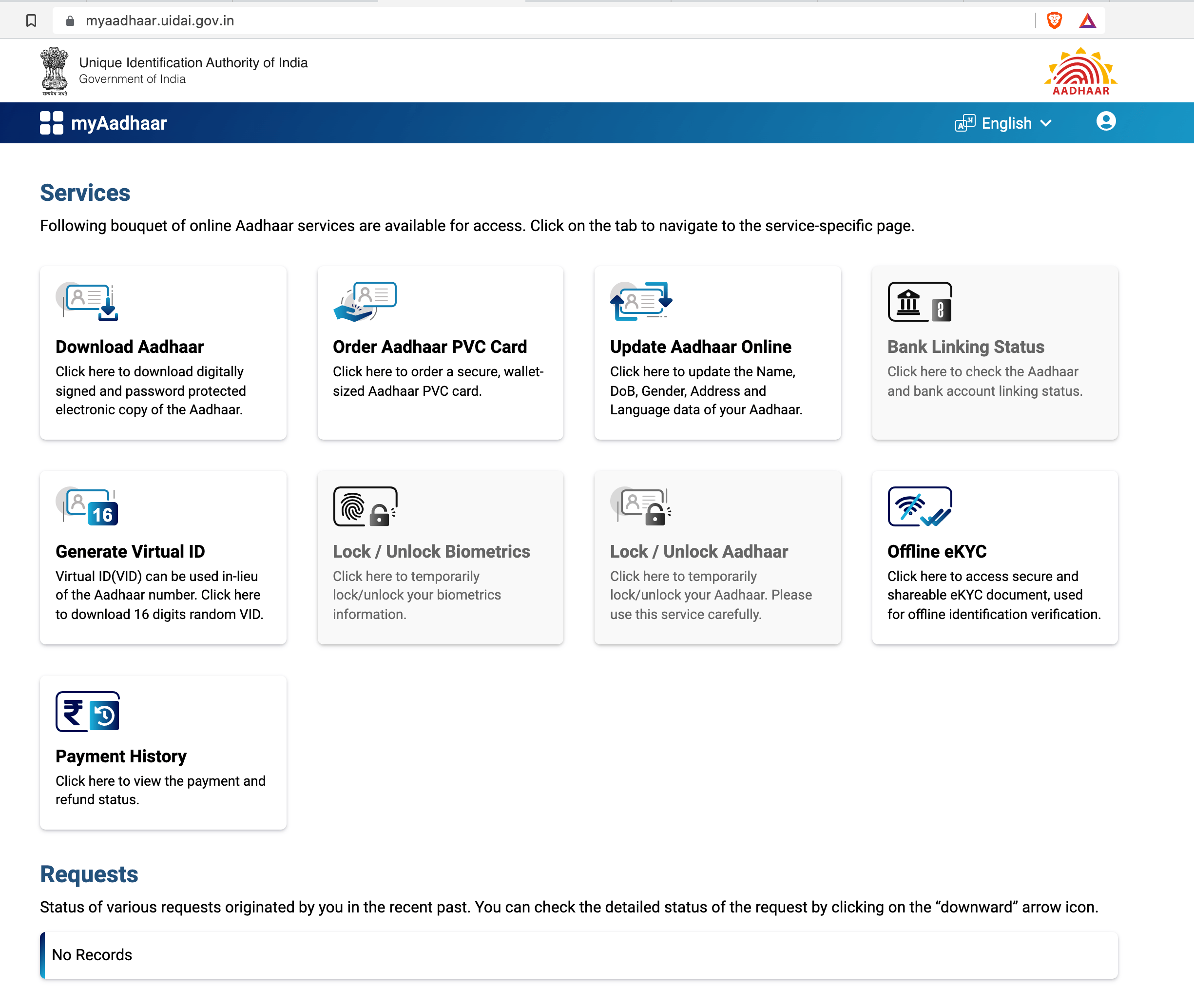Viewport: 1194px width, 1008px height.
Task: Open the Offline eKYC service
Action: tap(995, 557)
